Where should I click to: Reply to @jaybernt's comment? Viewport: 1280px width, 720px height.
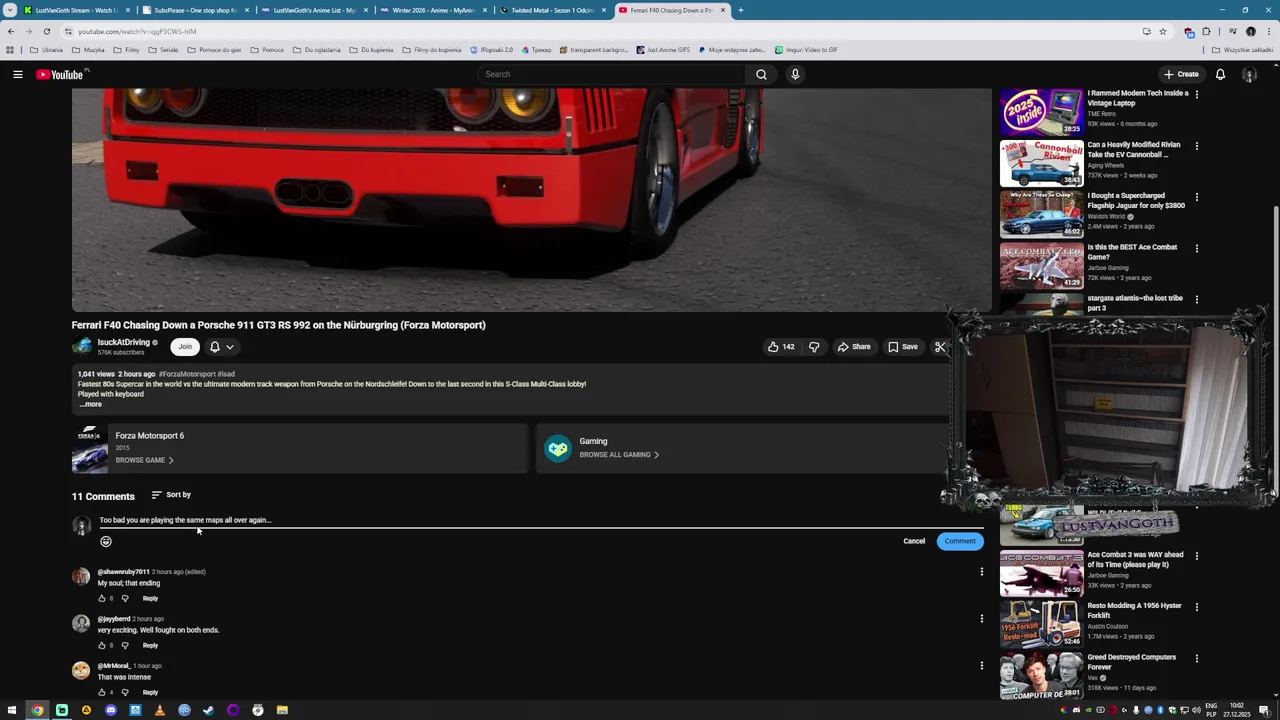tap(150, 645)
